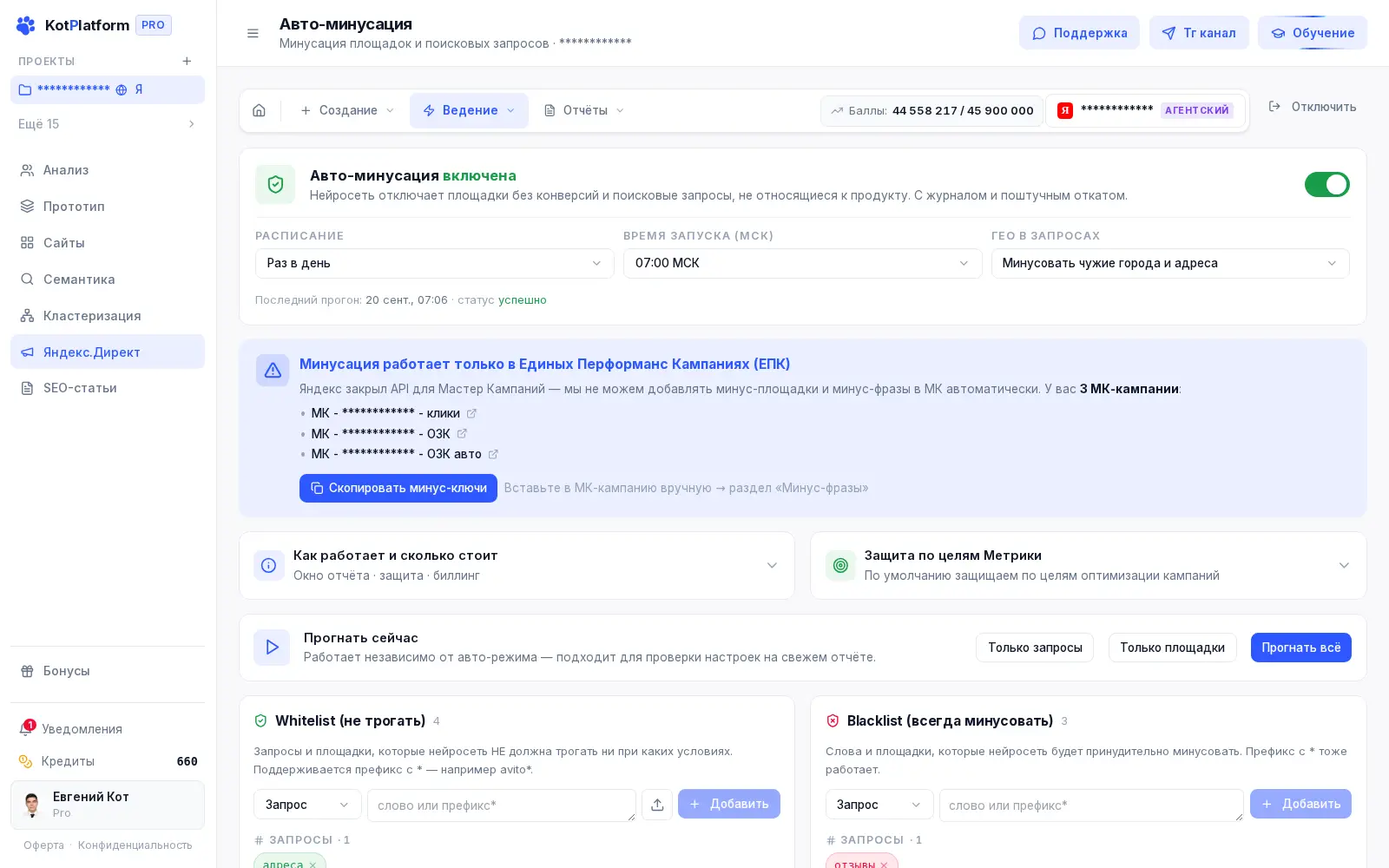
Task: Run Только площадки
Action: (x=1172, y=648)
